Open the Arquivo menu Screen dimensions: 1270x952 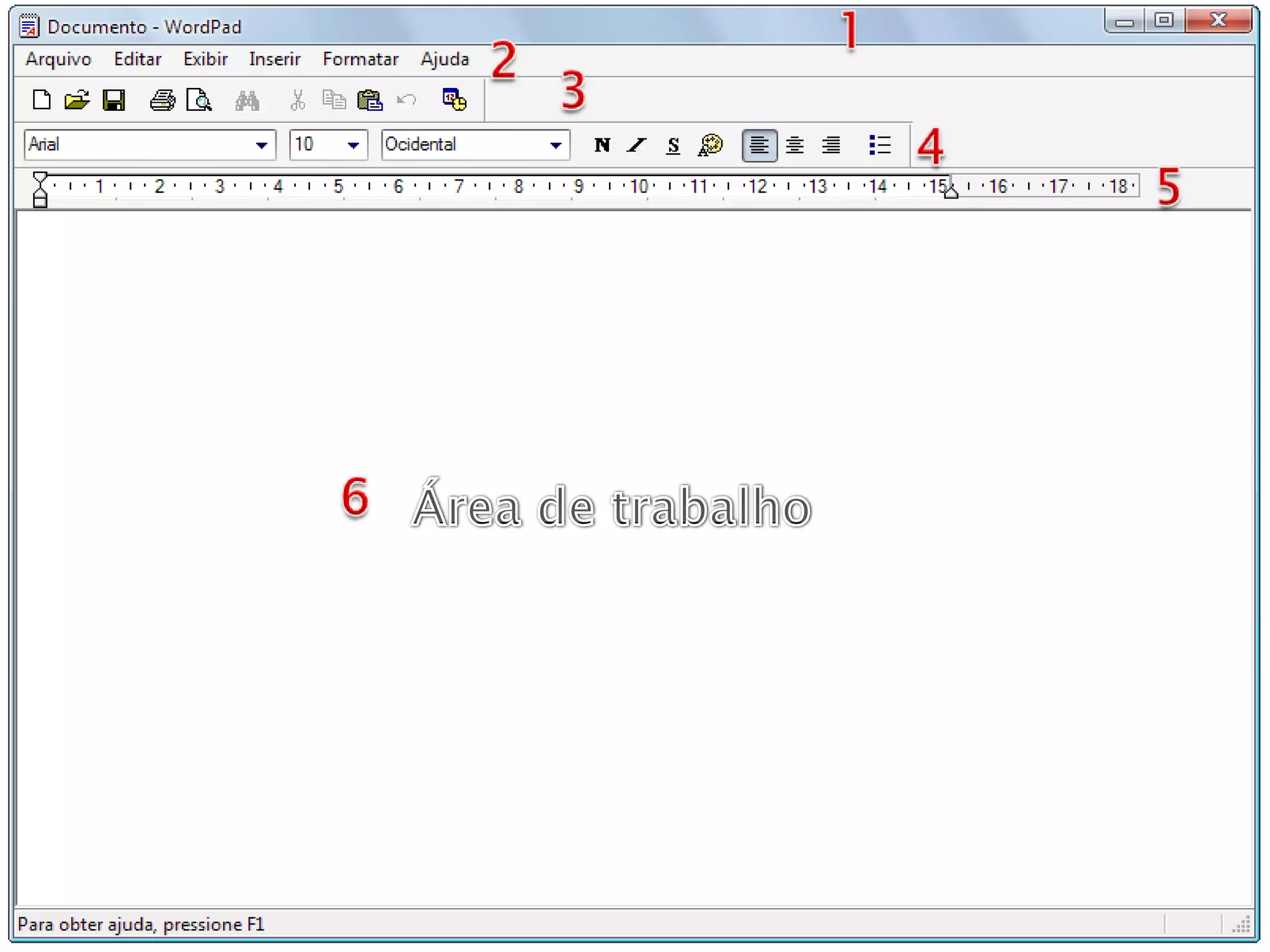(x=58, y=59)
